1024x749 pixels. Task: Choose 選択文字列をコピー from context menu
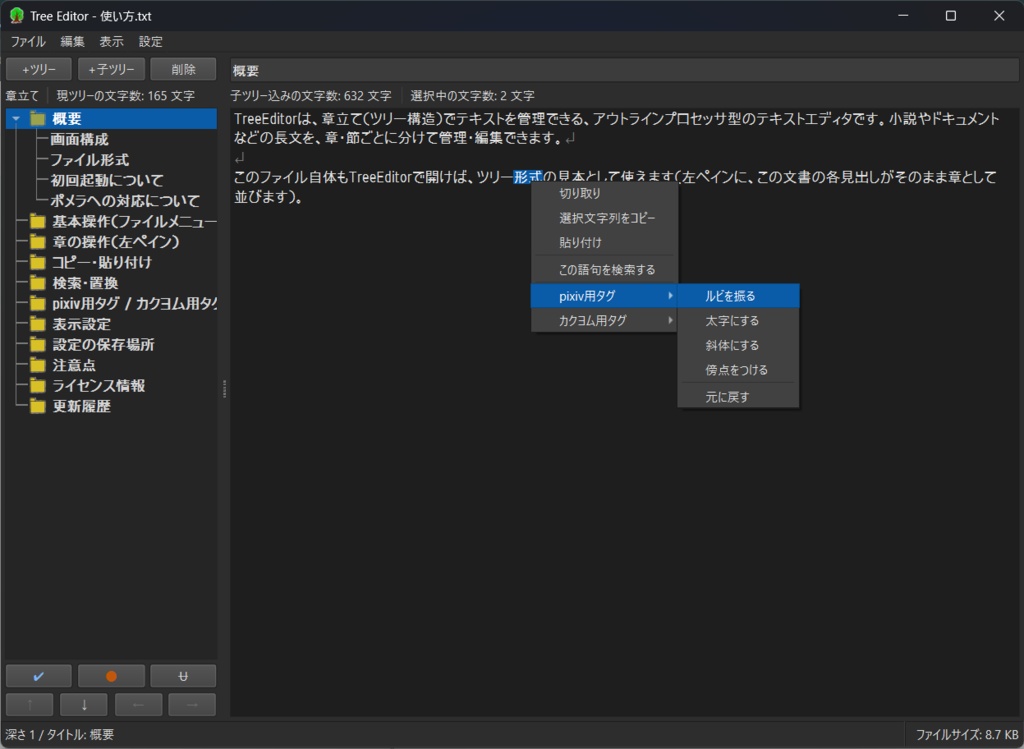pyautogui.click(x=604, y=218)
